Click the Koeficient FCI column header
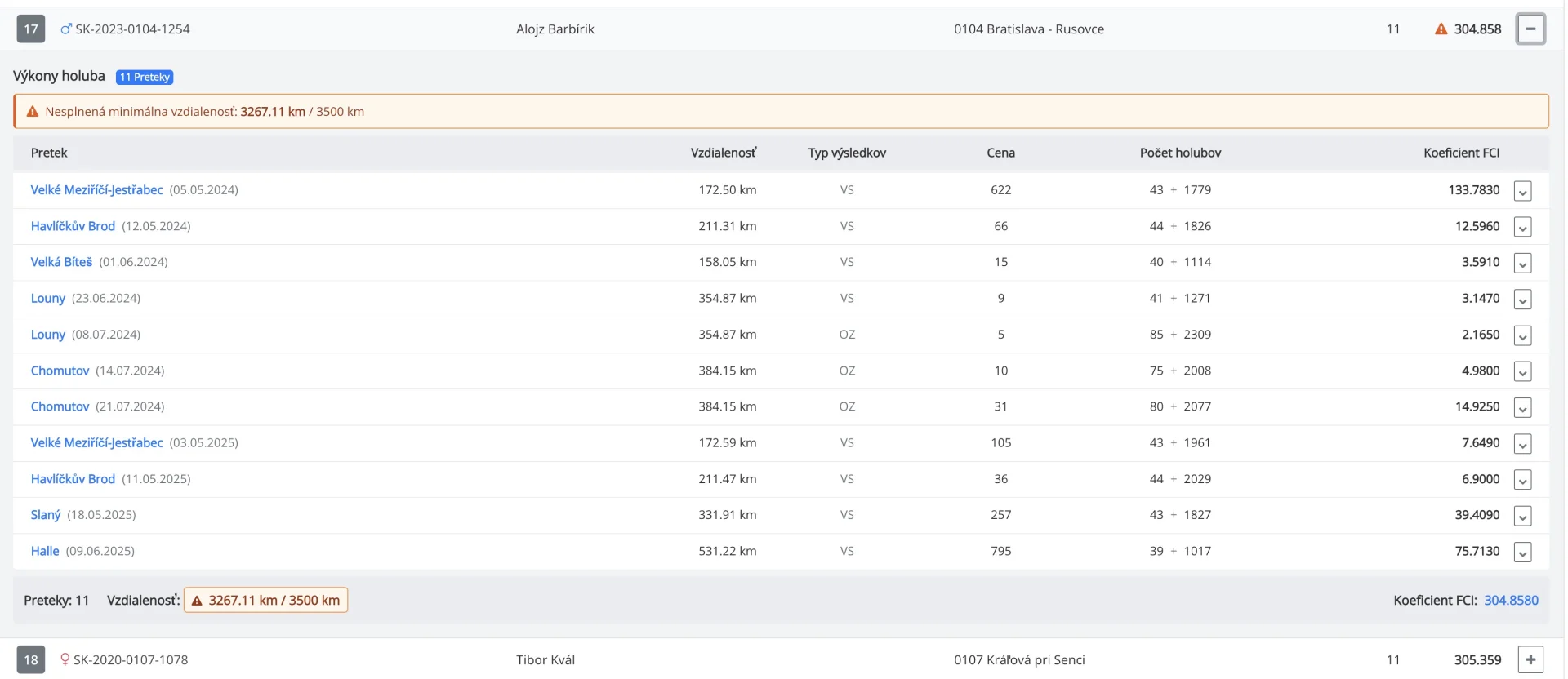Image resolution: width=1568 pixels, height=679 pixels. (x=1461, y=153)
